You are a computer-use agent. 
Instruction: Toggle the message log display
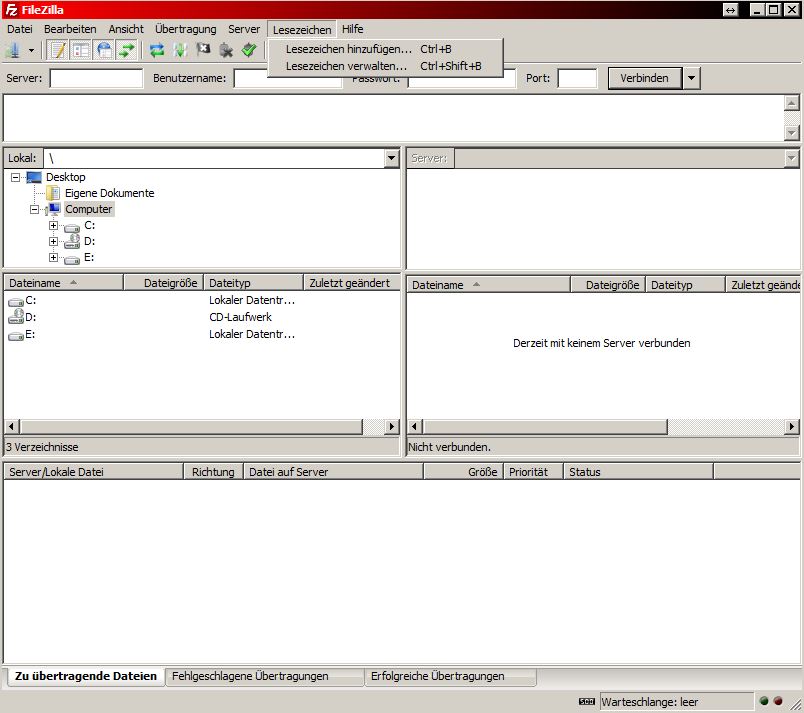[x=58, y=50]
